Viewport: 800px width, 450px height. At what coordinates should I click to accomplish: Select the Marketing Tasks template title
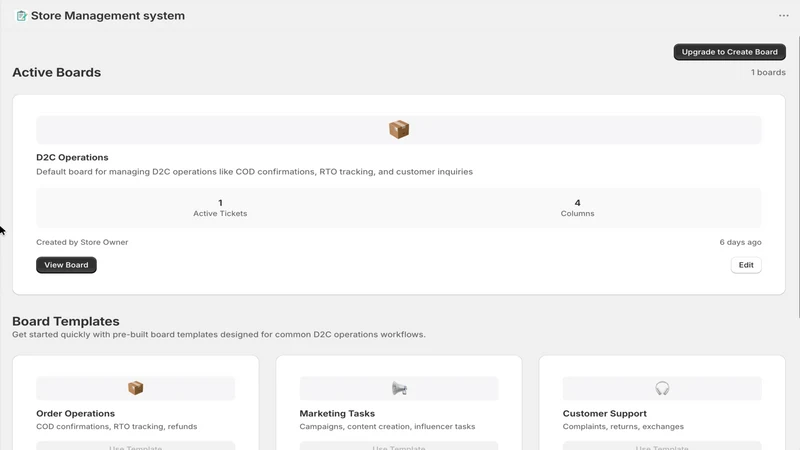[337, 414]
